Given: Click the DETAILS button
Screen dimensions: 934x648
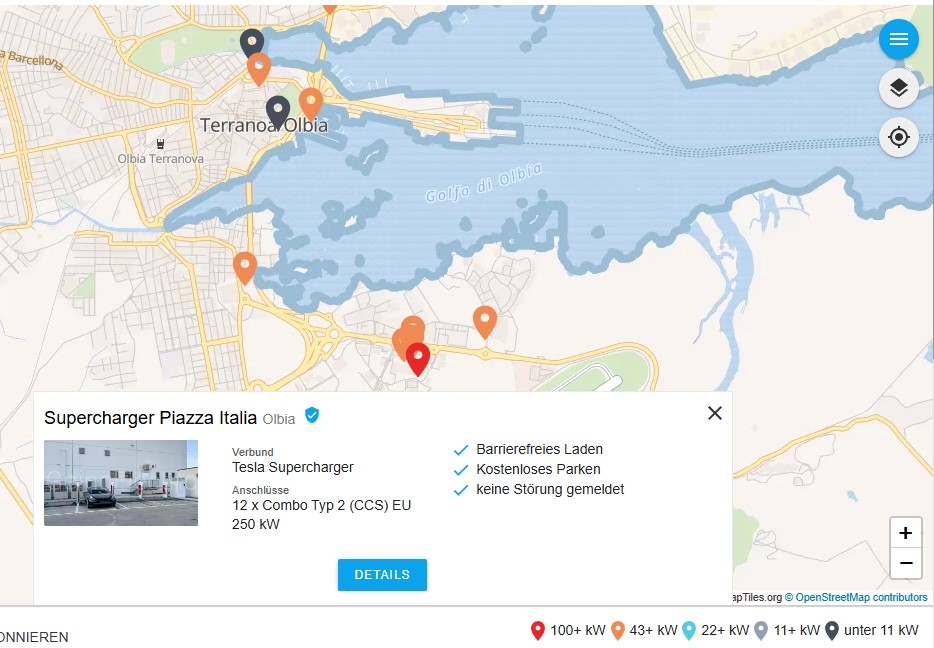Looking at the screenshot, I should coord(382,575).
